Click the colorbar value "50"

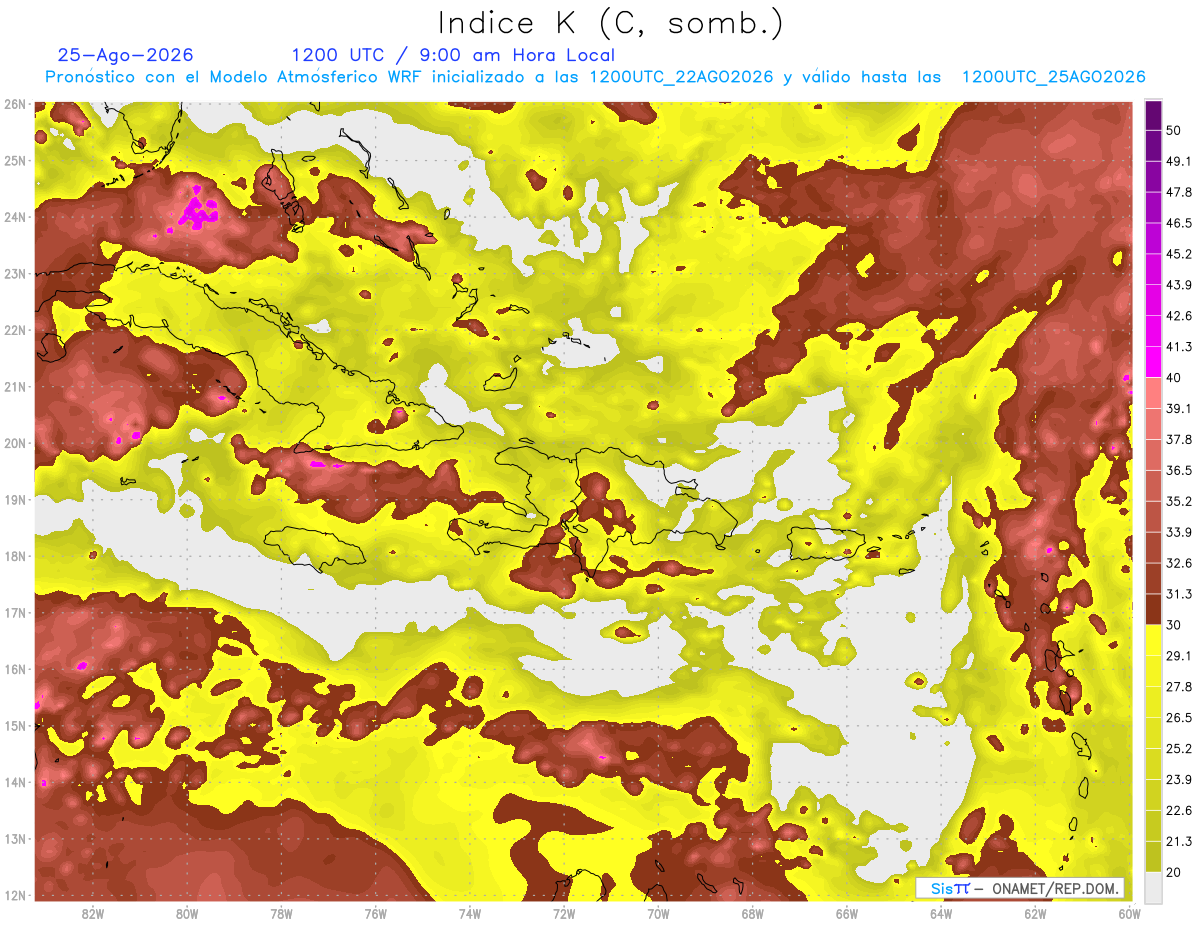coord(1174,130)
